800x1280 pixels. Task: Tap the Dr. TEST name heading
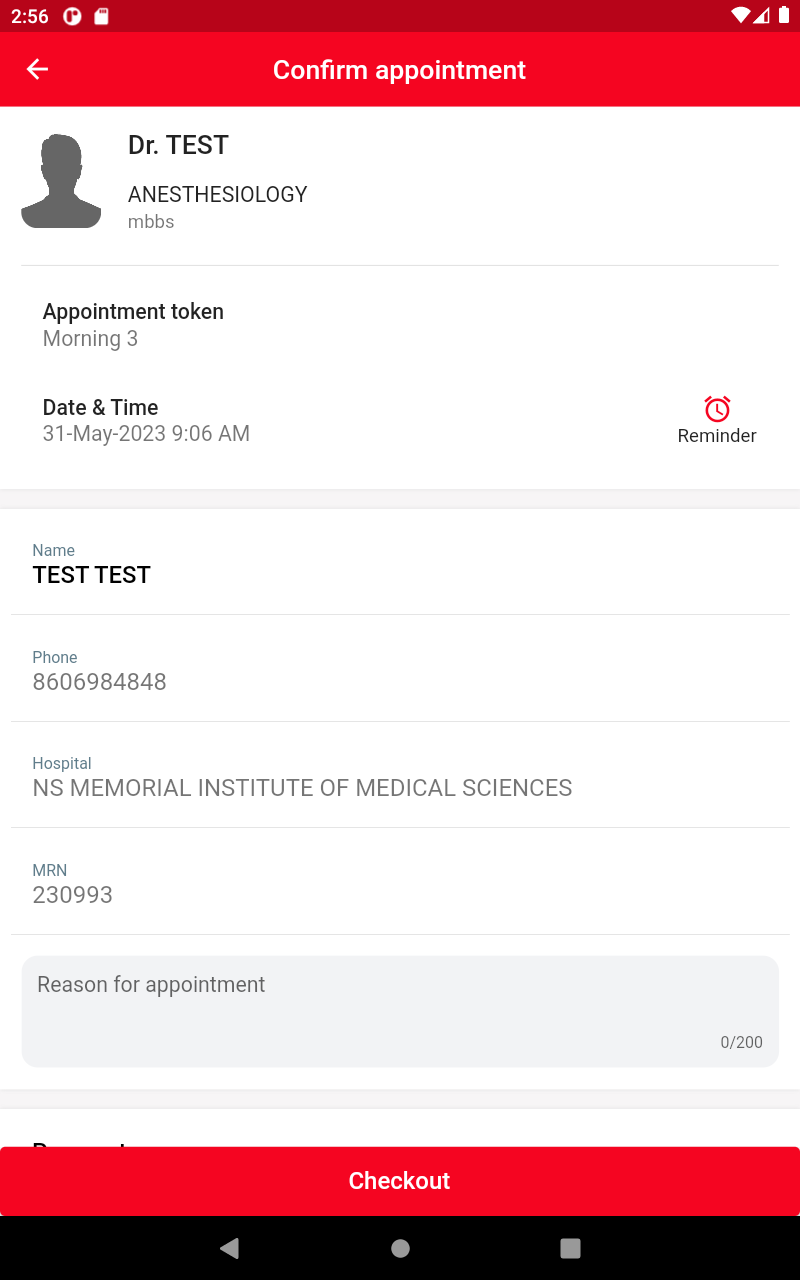coord(178,145)
